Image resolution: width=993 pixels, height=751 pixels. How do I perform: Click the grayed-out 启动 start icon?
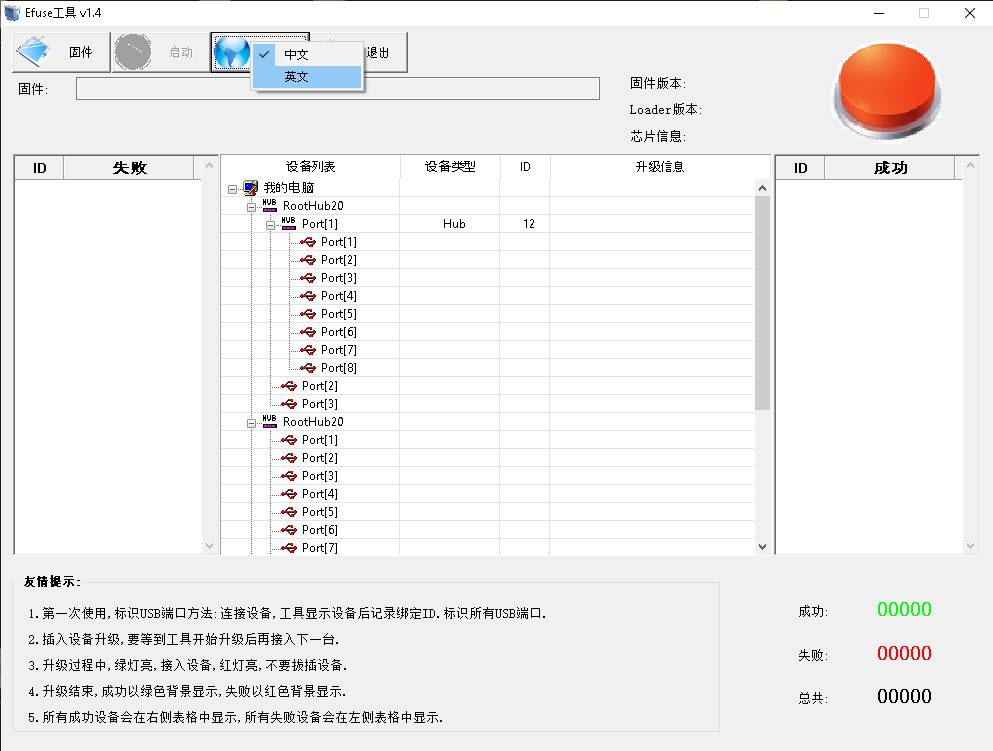(x=133, y=51)
